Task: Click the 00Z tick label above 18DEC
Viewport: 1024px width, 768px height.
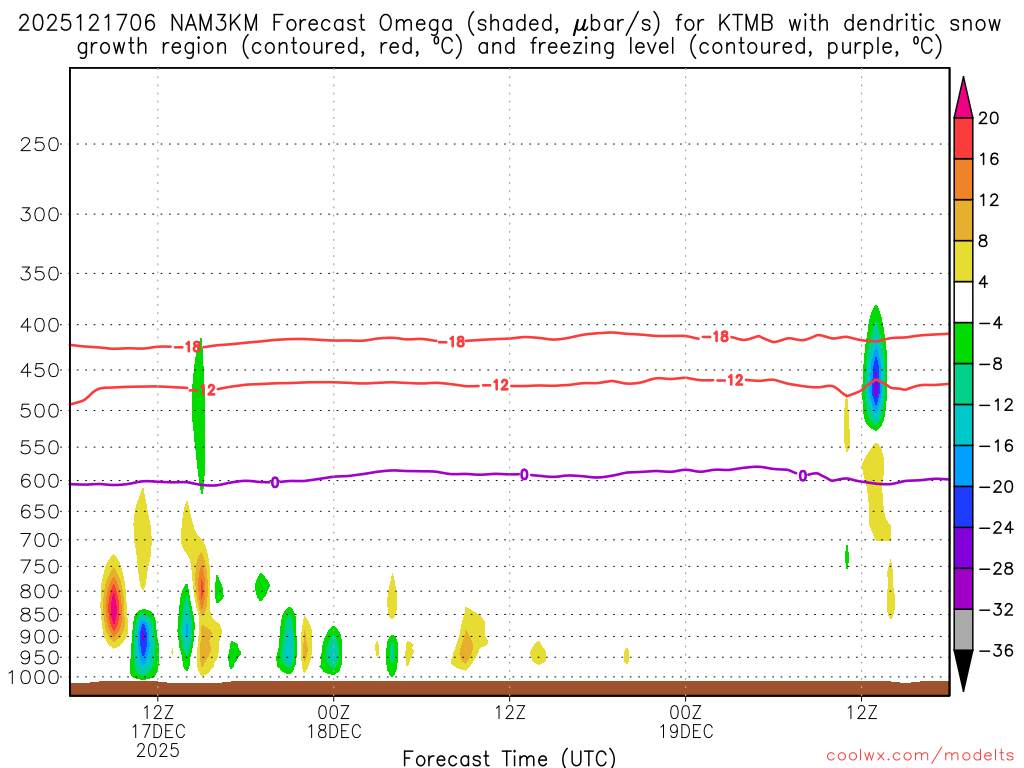Action: (334, 712)
